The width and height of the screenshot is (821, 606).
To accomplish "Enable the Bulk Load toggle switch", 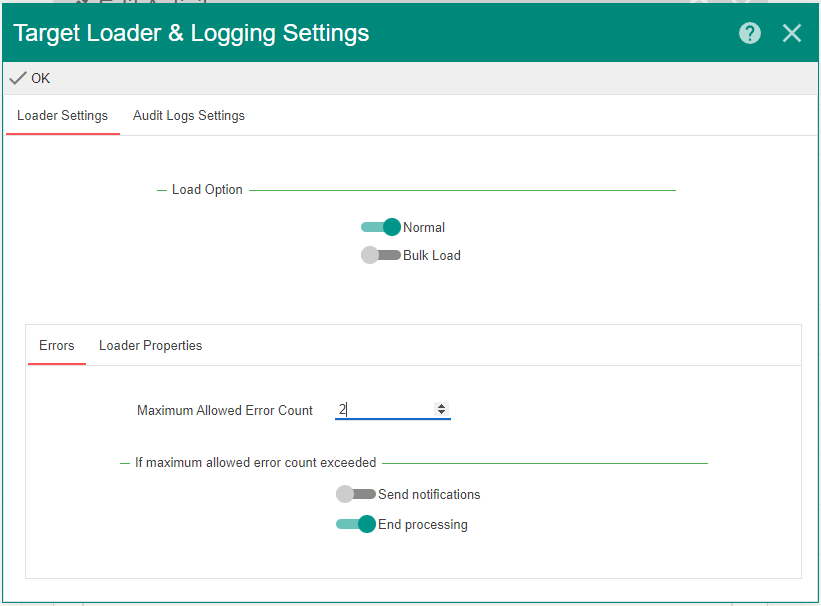I will 381,255.
